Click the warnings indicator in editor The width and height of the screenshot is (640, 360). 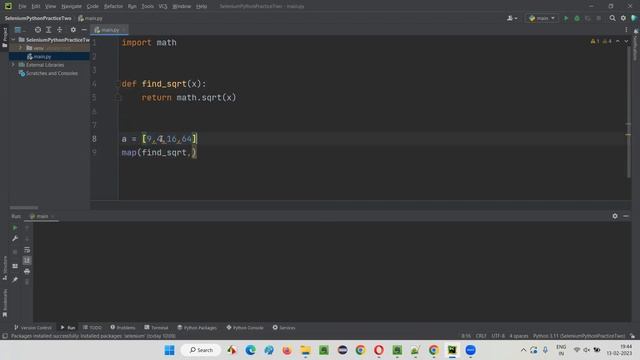[601, 41]
